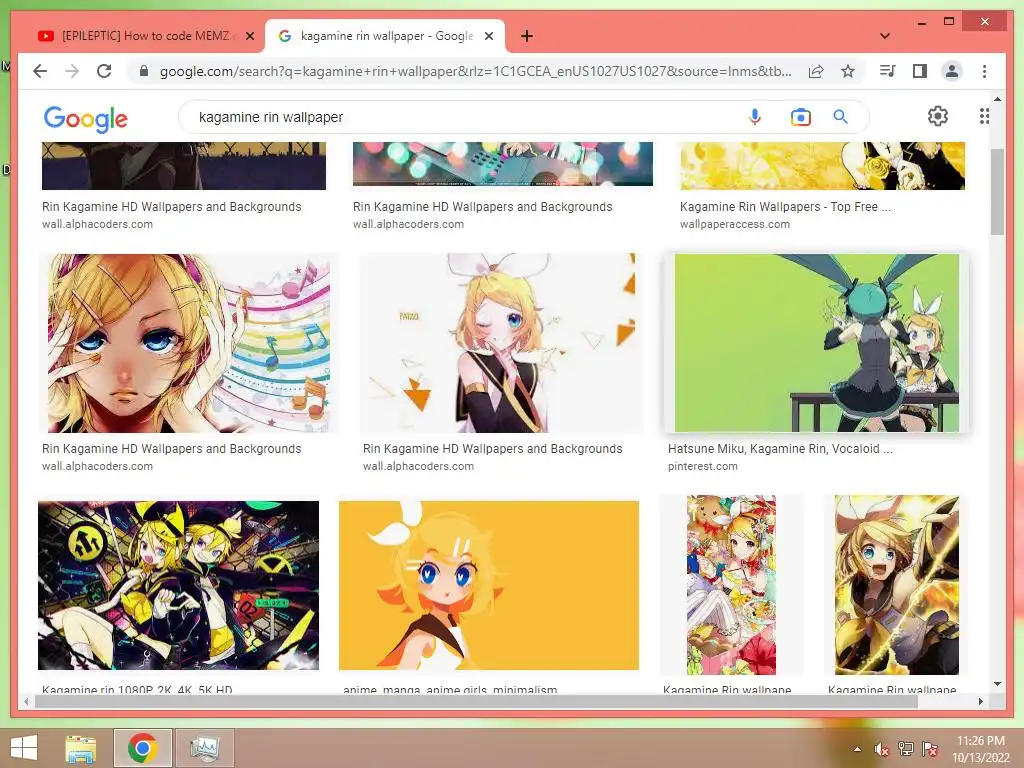Open Hatsune Miku, Kagamine Rin, Vocaloid link
Screen dimensions: 1024x768
pos(780,449)
